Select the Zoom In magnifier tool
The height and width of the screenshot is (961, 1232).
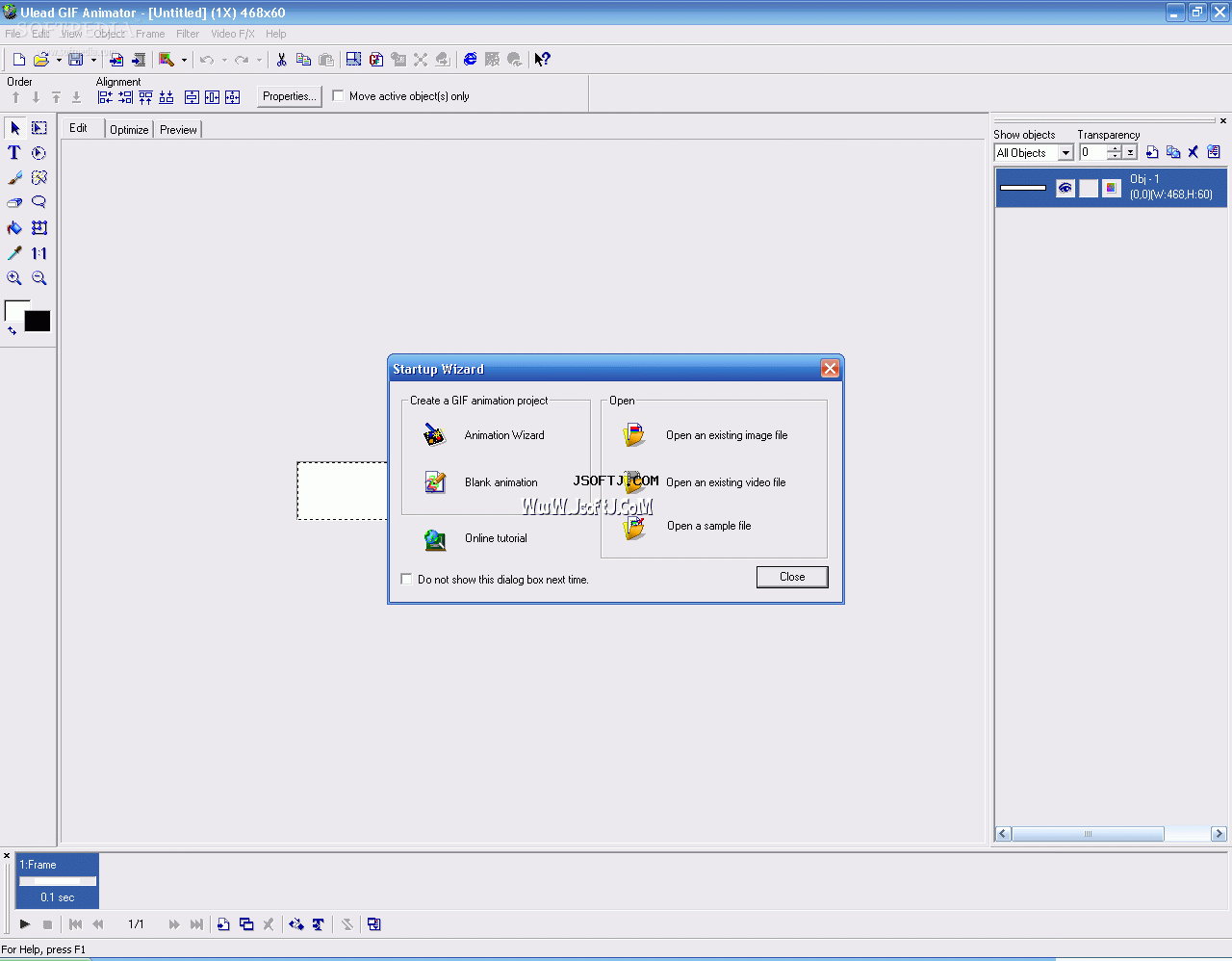14,278
